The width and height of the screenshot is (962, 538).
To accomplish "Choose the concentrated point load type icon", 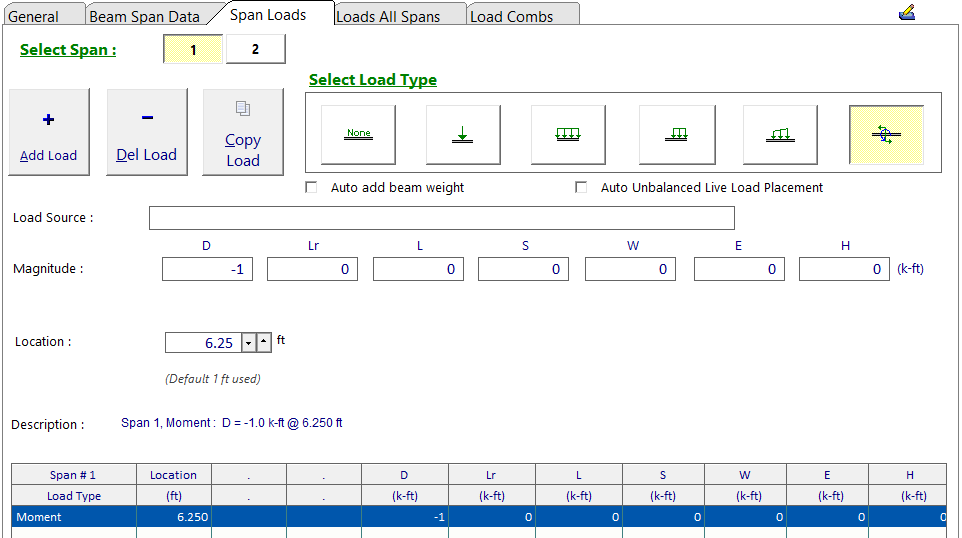I will tap(463, 135).
